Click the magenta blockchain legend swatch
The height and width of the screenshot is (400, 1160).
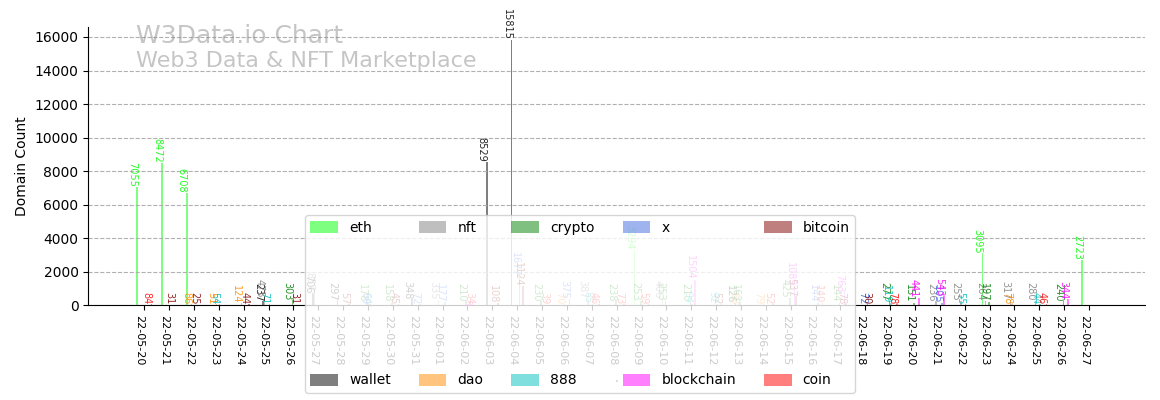(x=636, y=380)
